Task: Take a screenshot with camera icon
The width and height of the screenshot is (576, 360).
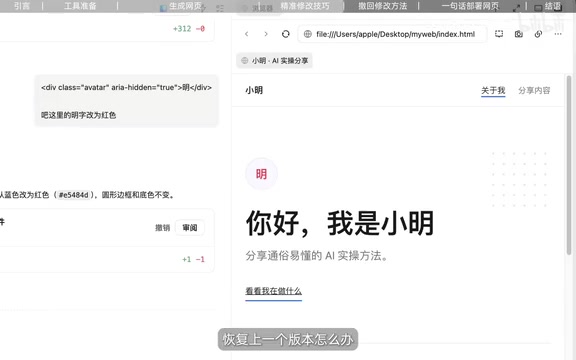Action: click(x=518, y=34)
